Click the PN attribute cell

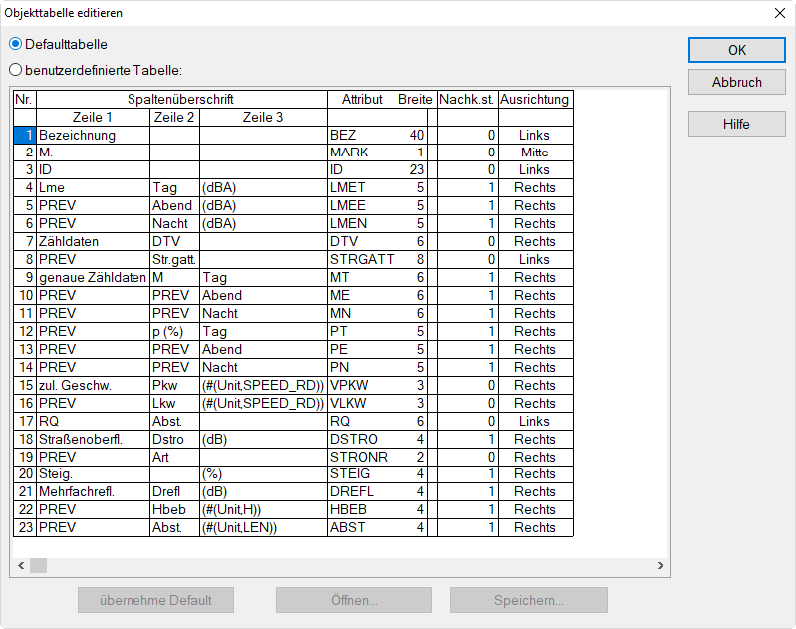point(377,368)
